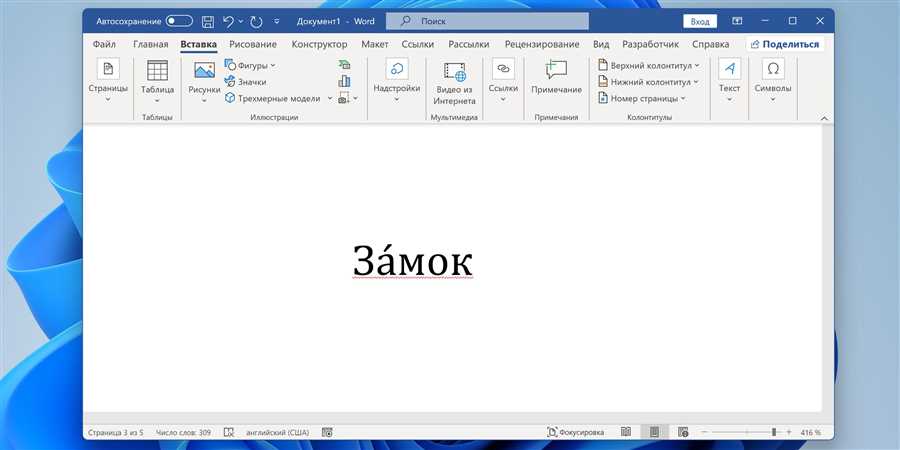Click the Поделиться share button

click(785, 44)
